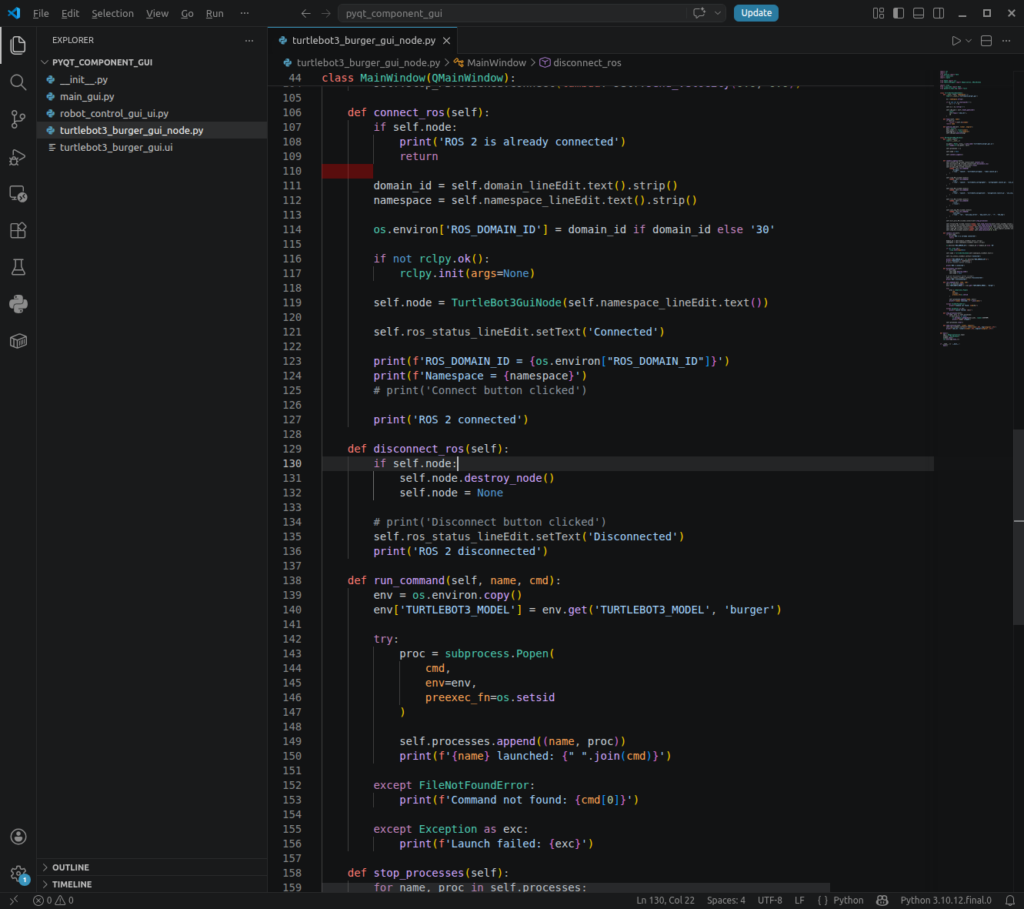Open the container box view icon
Screen dimensions: 1024x909
pyautogui.click(x=18, y=341)
